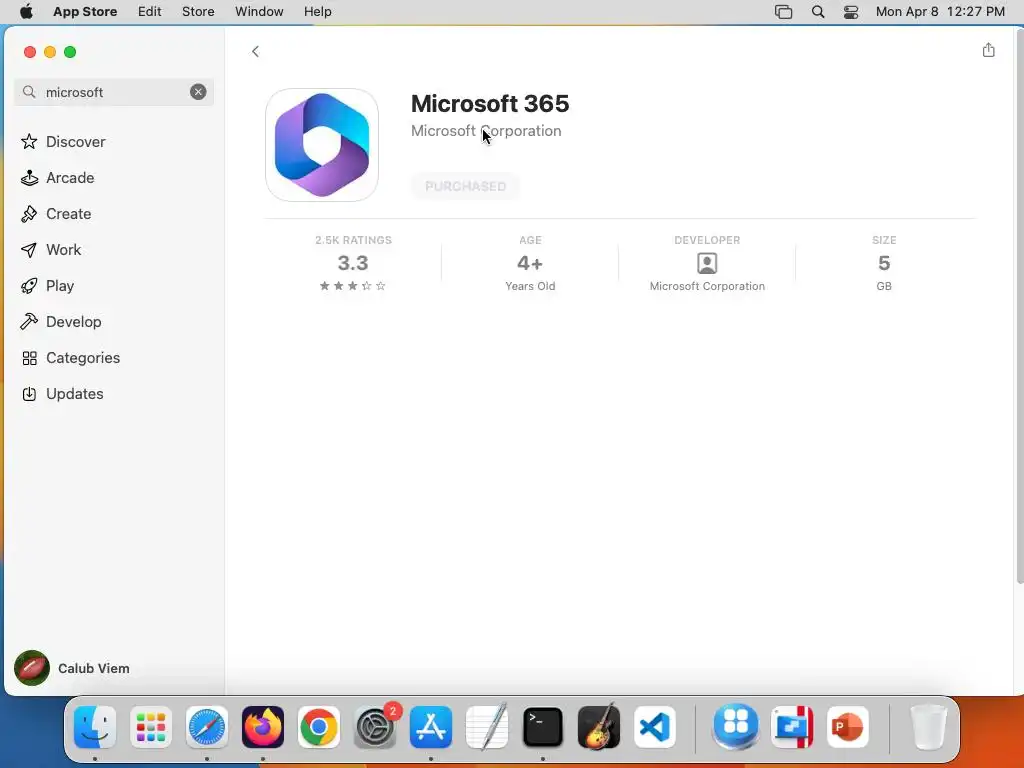Click the back chevron arrow

(x=255, y=52)
